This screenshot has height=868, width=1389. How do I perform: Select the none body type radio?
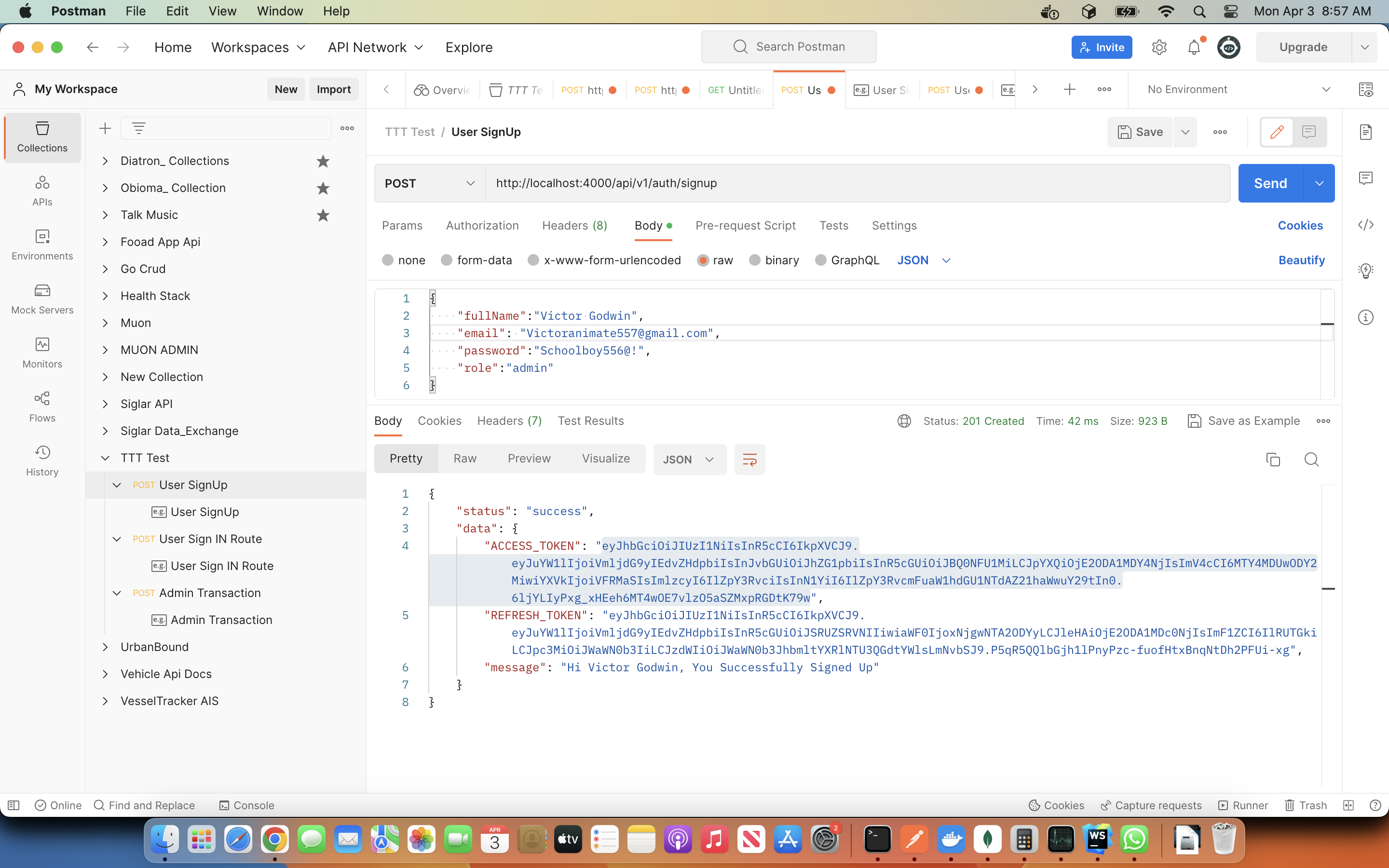[x=388, y=260]
